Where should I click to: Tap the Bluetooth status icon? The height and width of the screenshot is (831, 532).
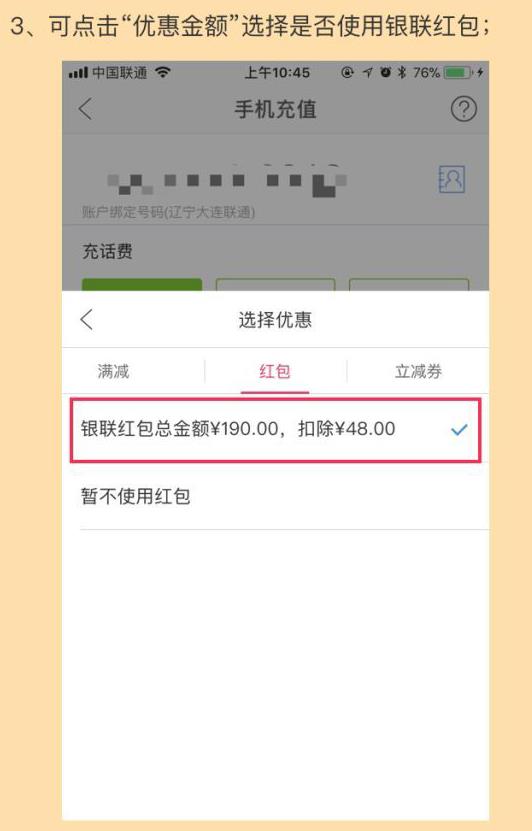point(402,73)
